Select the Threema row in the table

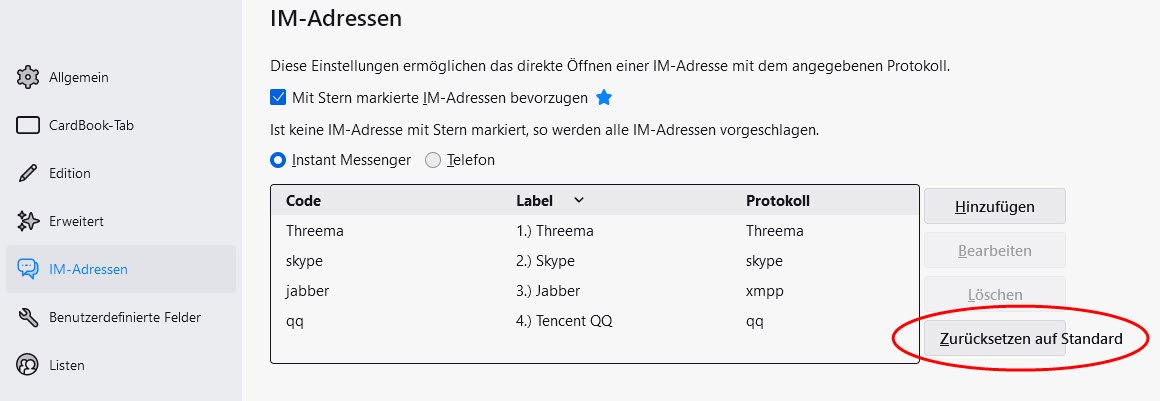[x=594, y=231]
